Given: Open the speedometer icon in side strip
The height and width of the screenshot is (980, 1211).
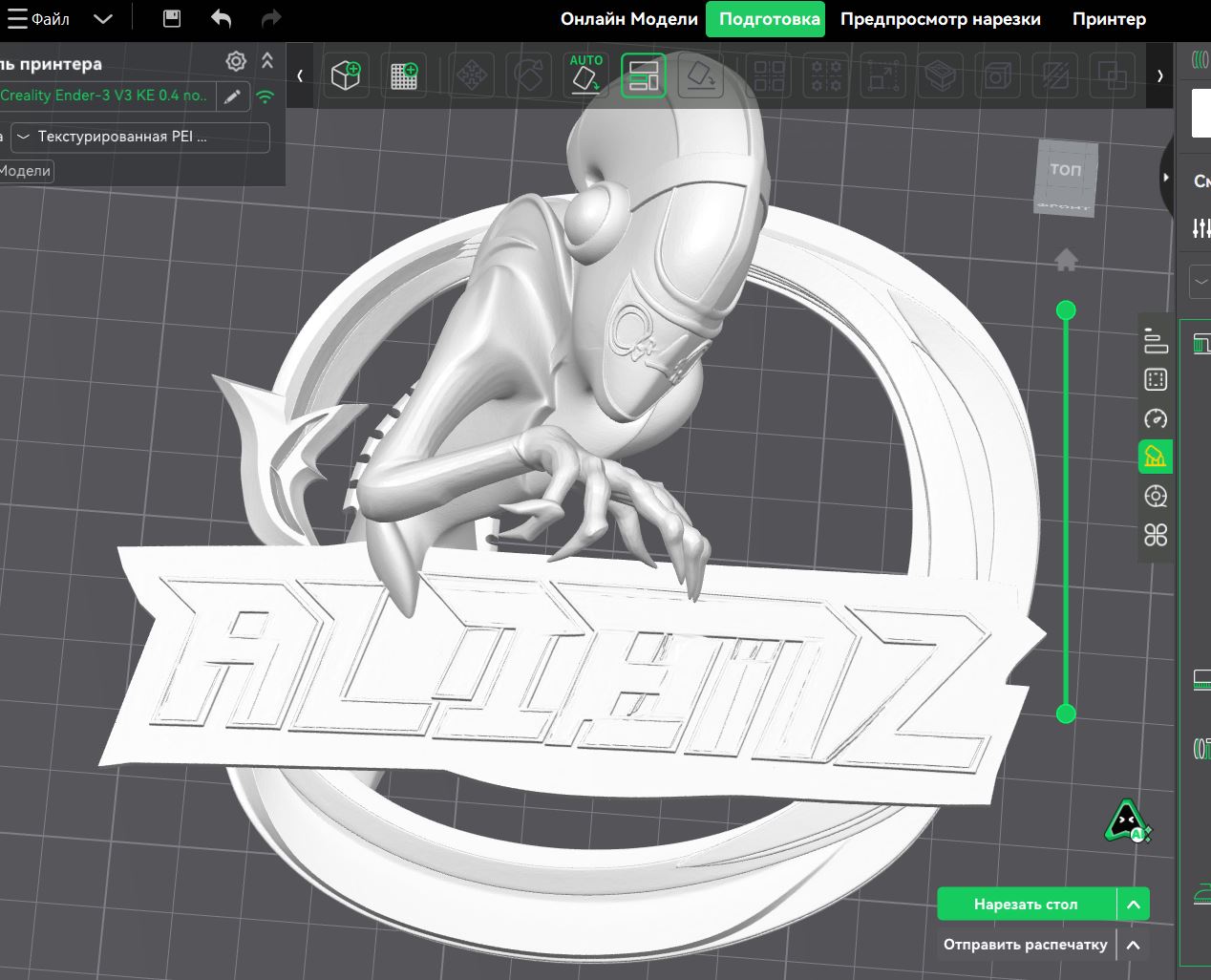Looking at the screenshot, I should coord(1156,418).
